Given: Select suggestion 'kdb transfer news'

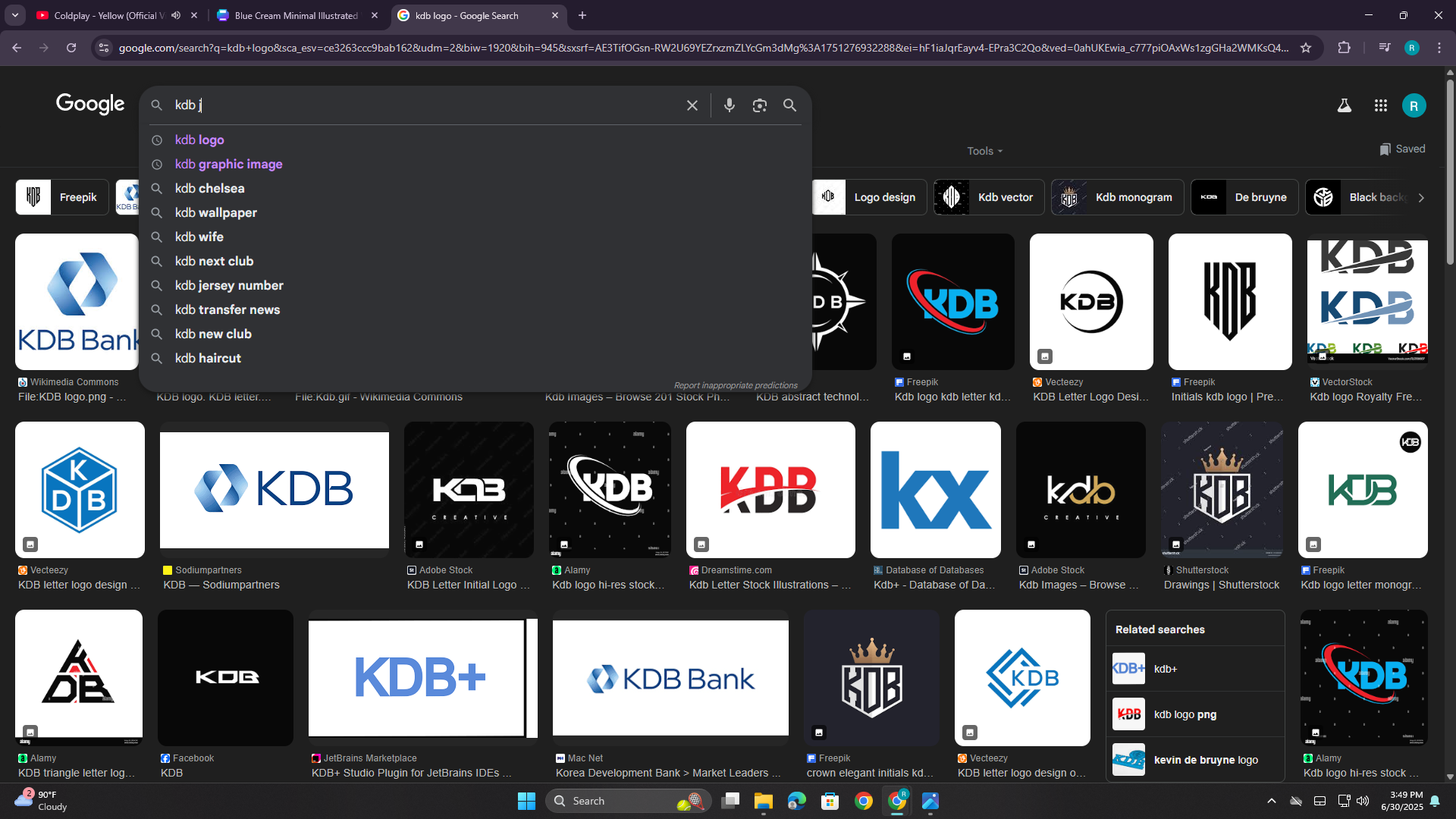Looking at the screenshot, I should click(475, 309).
